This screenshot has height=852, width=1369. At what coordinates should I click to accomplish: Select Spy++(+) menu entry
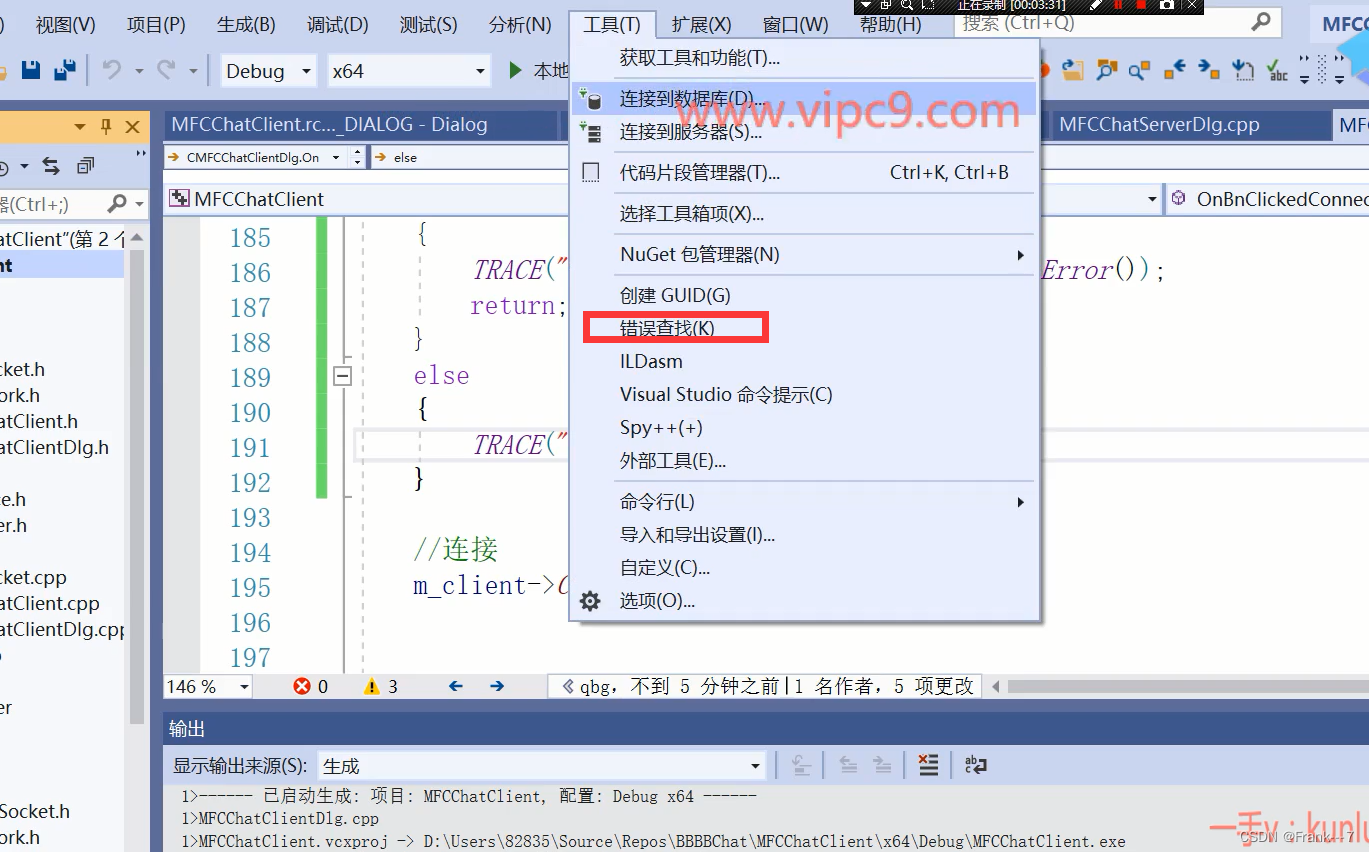pyautogui.click(x=805, y=428)
